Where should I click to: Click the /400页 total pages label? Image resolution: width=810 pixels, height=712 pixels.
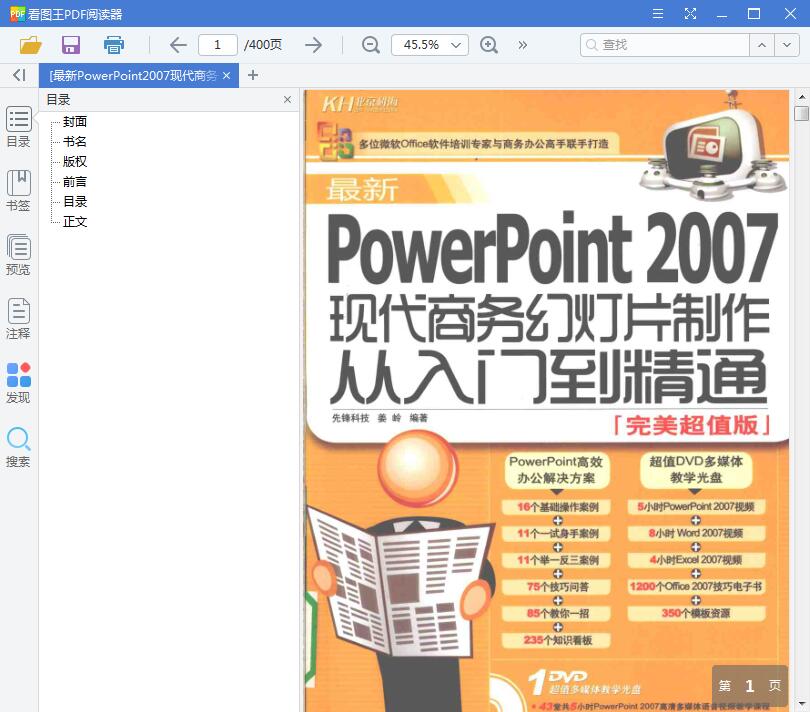(x=263, y=45)
